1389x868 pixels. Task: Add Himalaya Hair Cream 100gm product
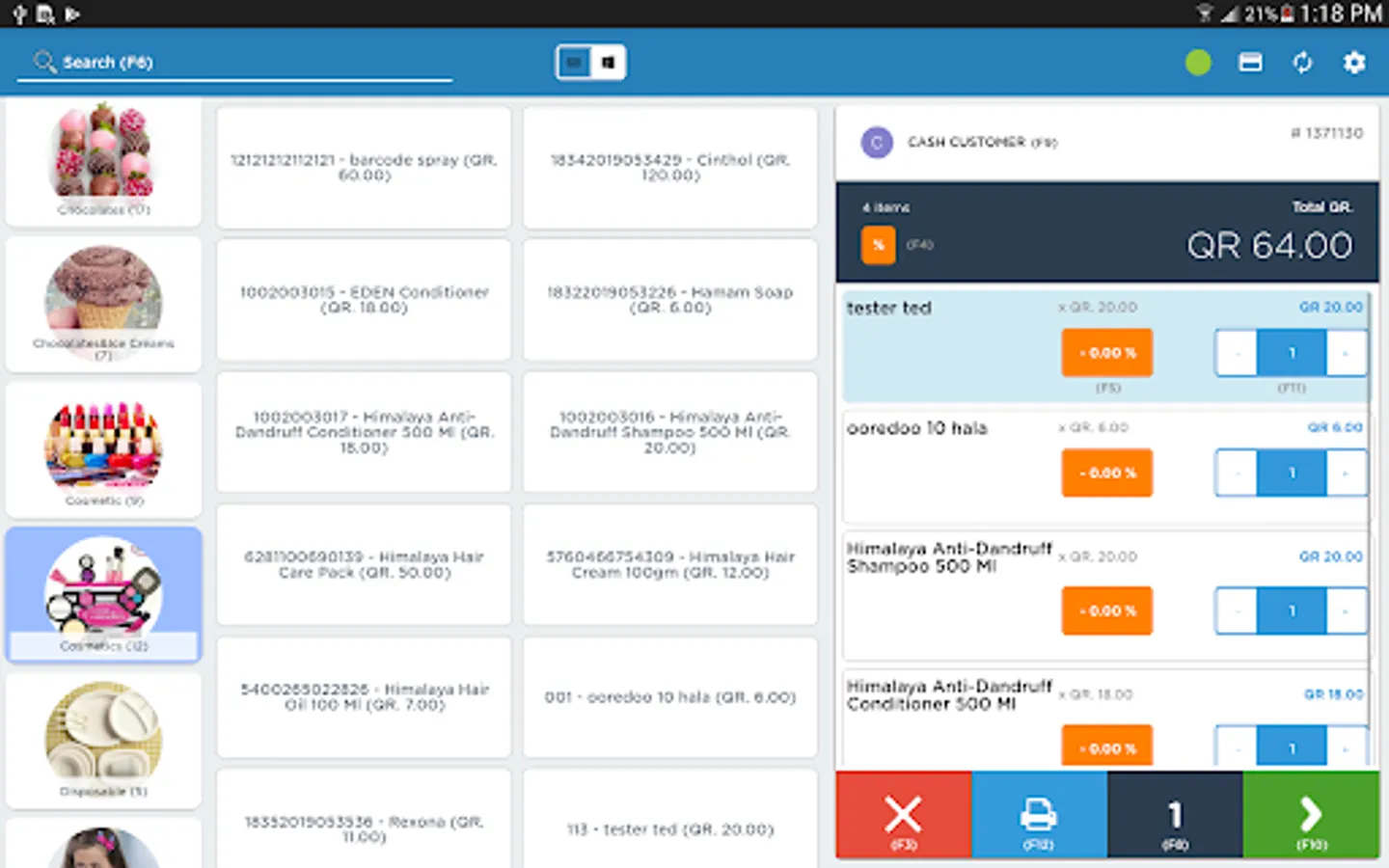[669, 564]
